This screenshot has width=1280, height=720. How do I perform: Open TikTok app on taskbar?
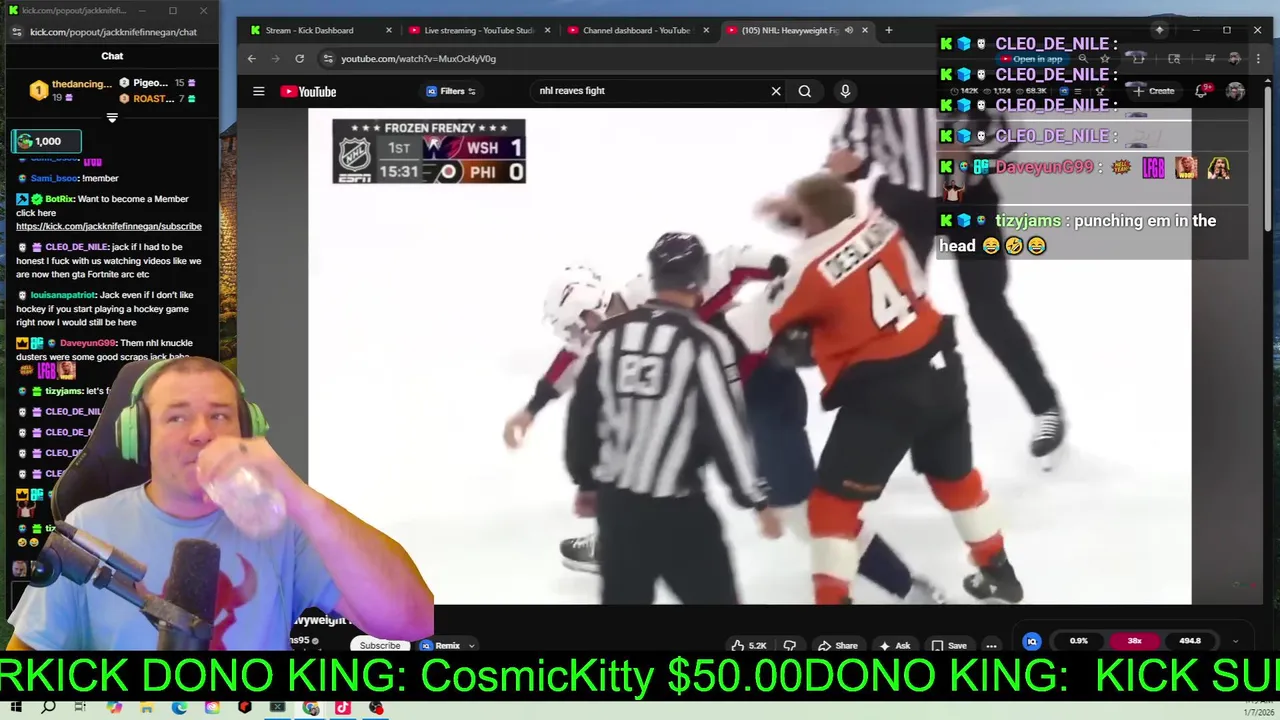click(x=343, y=708)
